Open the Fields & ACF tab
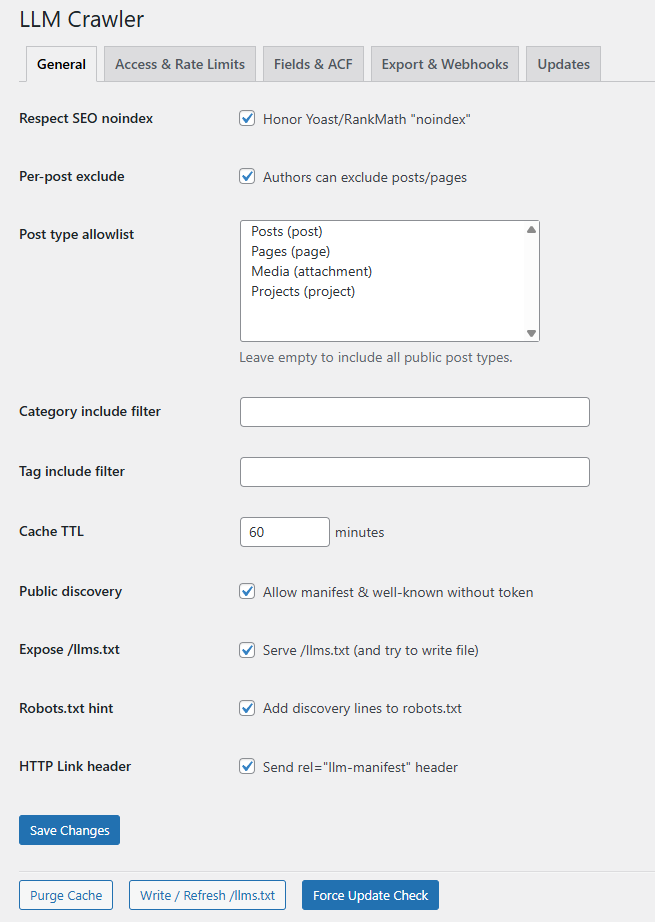The height and width of the screenshot is (922, 655). pos(313,63)
